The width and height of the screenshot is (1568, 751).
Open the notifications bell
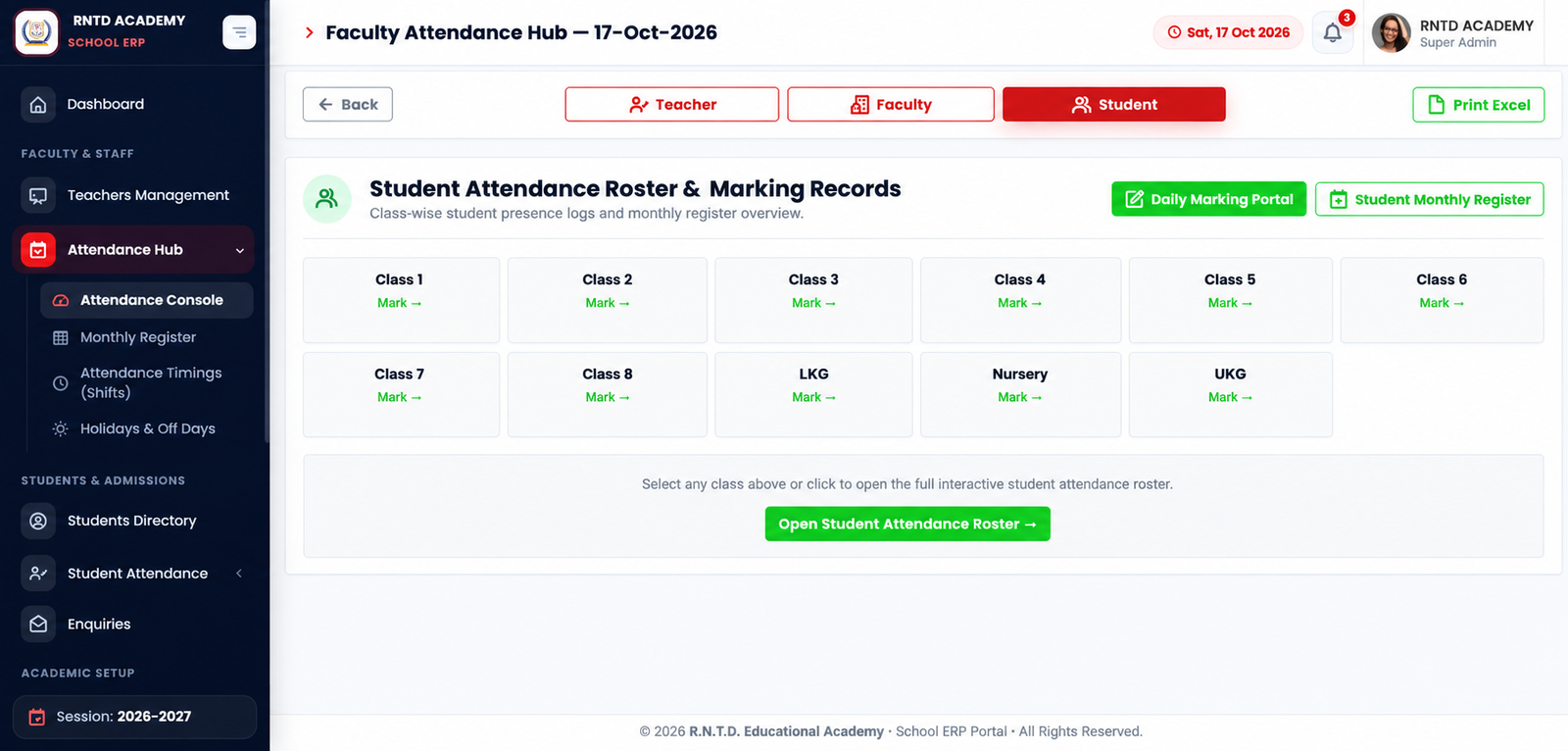(1333, 33)
